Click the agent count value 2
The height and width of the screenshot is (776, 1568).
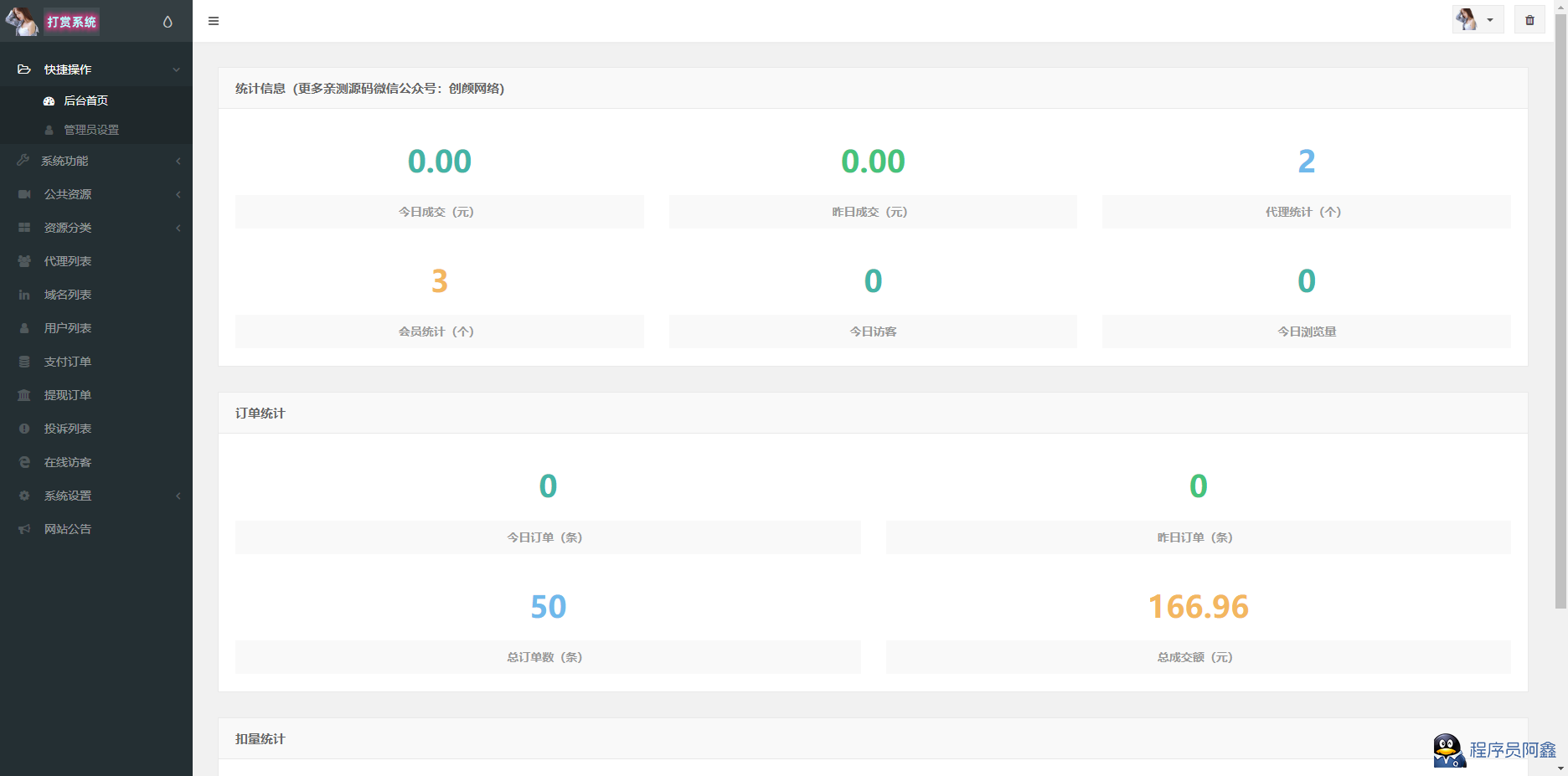tap(1307, 161)
